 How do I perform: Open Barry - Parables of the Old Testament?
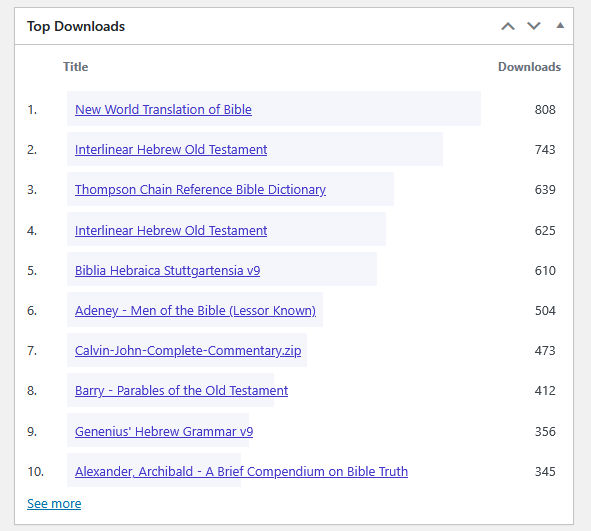tap(181, 390)
